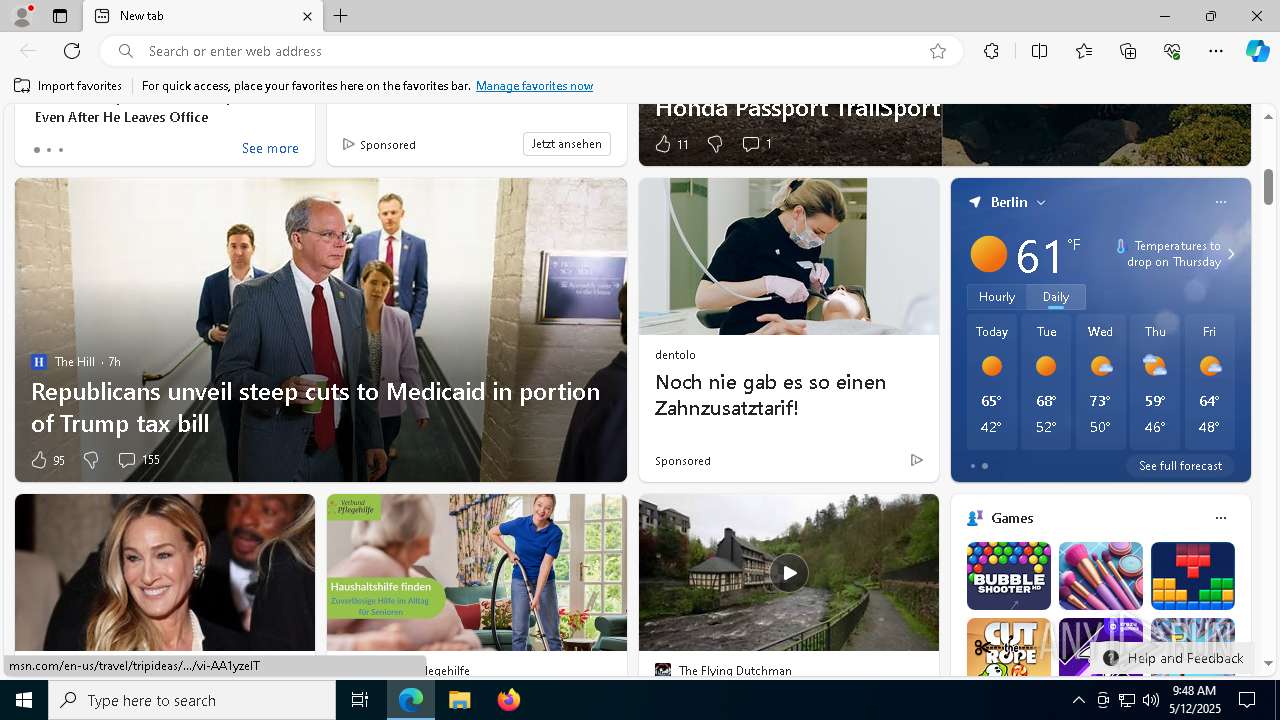This screenshot has height=720, width=1280.
Task: Launch Cut the Rope game tile
Action: 1008,647
